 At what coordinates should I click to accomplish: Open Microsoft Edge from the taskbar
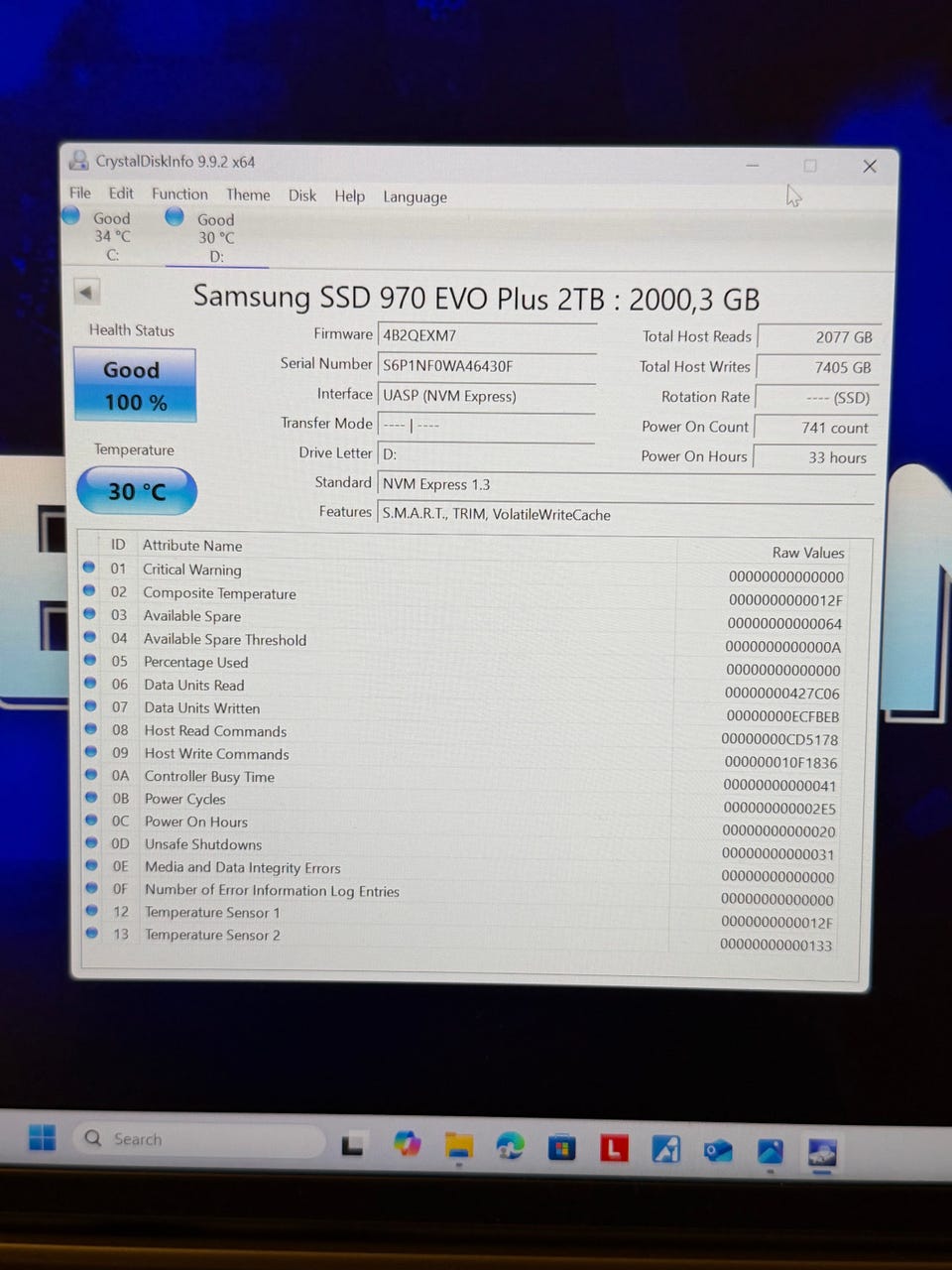pos(511,1148)
